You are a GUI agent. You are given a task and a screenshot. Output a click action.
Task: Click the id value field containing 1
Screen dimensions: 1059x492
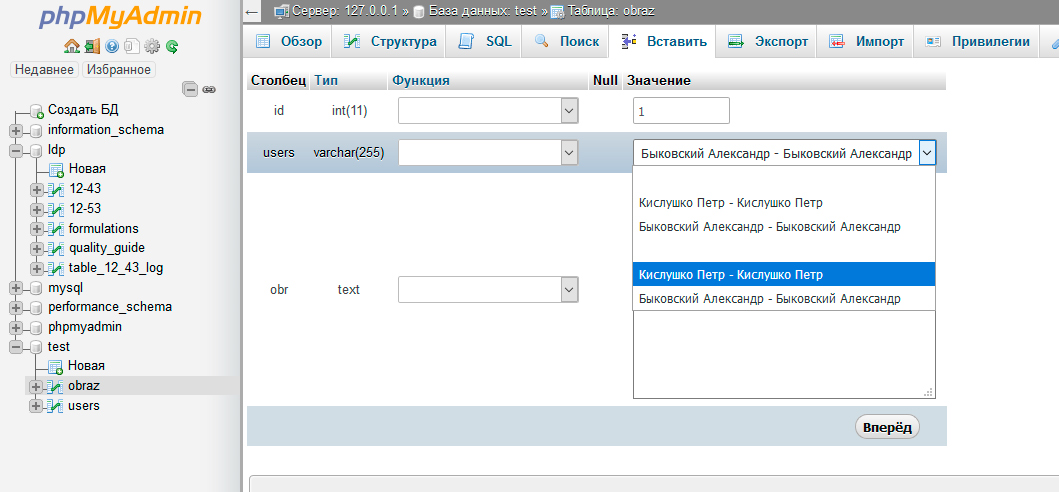tap(681, 111)
